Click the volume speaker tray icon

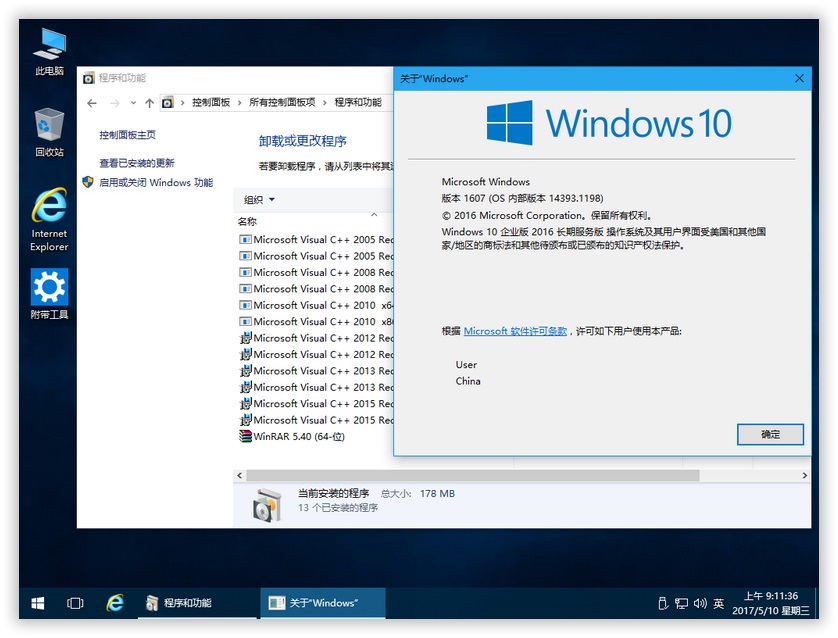point(700,604)
